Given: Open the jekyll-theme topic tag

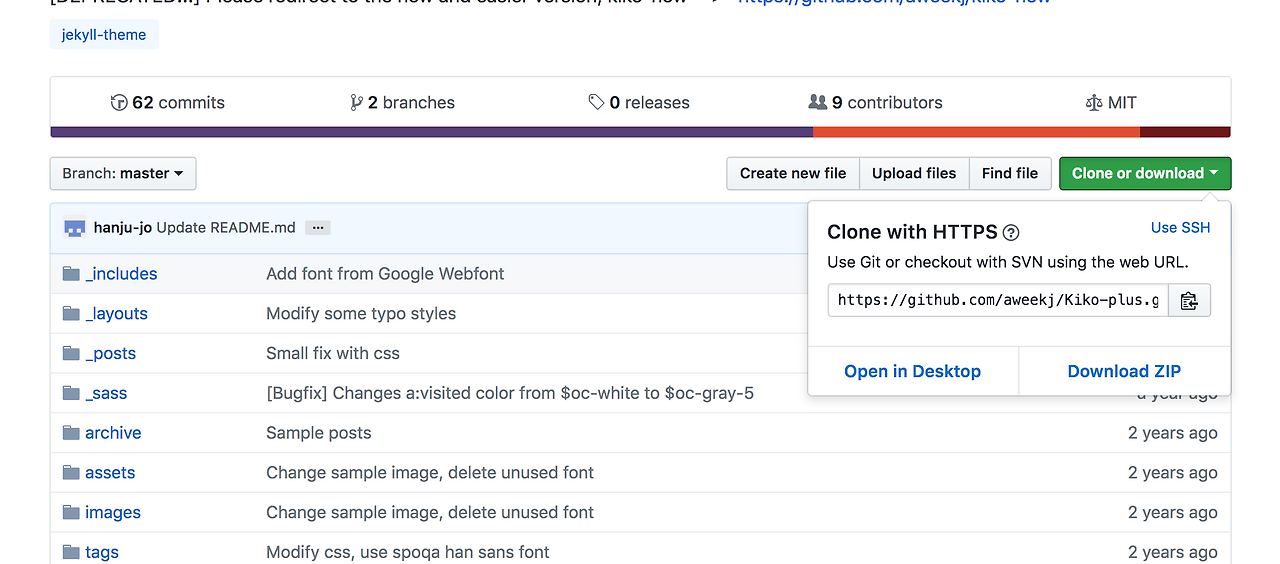Looking at the screenshot, I should click(104, 35).
